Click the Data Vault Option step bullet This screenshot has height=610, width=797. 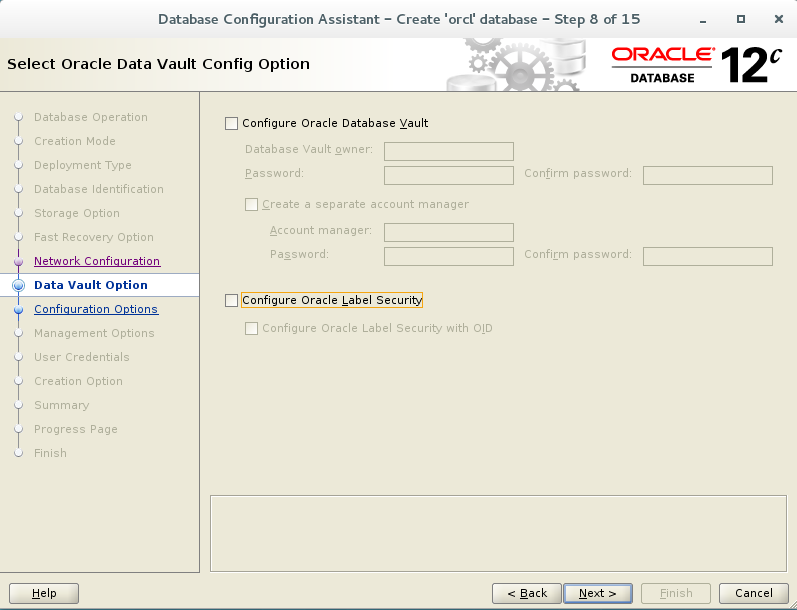18,286
